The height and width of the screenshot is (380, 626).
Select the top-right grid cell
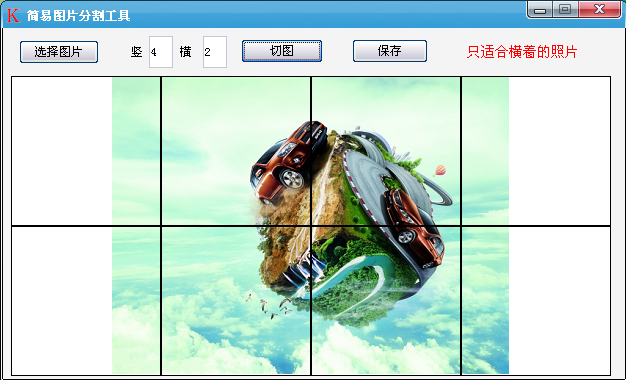point(536,151)
